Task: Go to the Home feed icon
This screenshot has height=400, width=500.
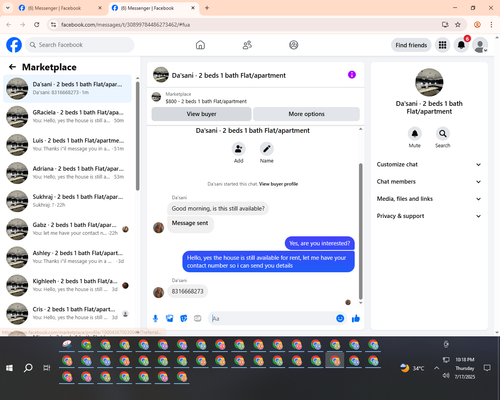Action: click(x=200, y=45)
